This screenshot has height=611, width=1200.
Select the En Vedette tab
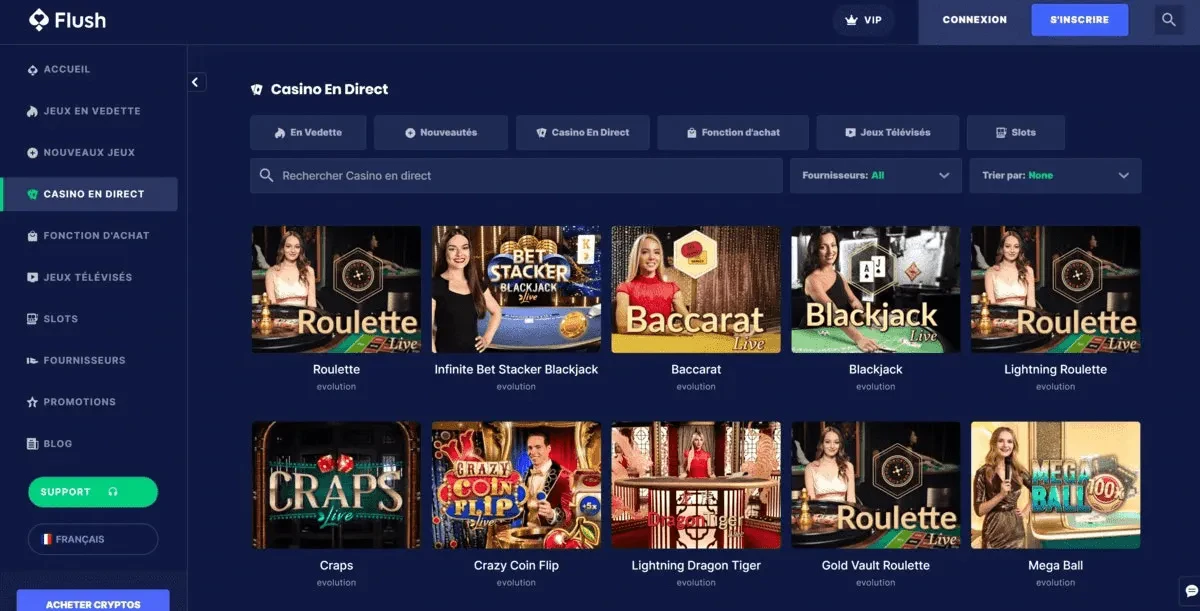[x=309, y=132]
